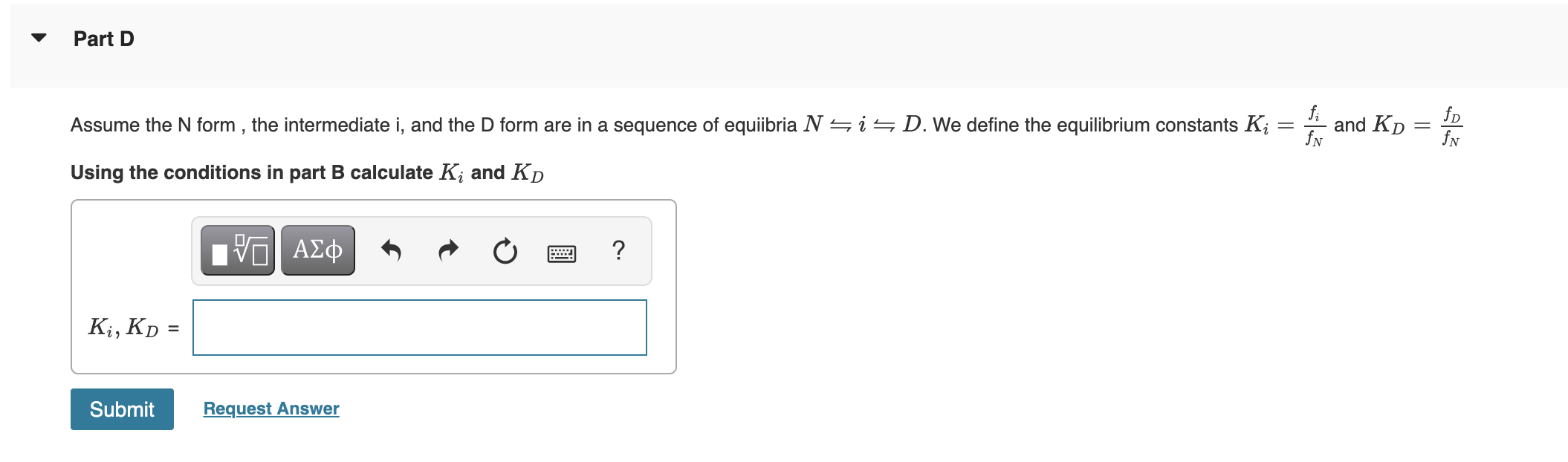The image size is (1568, 462).
Task: Click the keyboard icon in the toolbar
Action: coord(563,253)
